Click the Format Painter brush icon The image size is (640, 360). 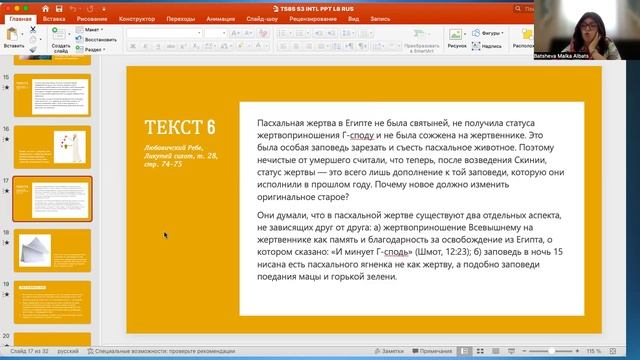pos(33,49)
